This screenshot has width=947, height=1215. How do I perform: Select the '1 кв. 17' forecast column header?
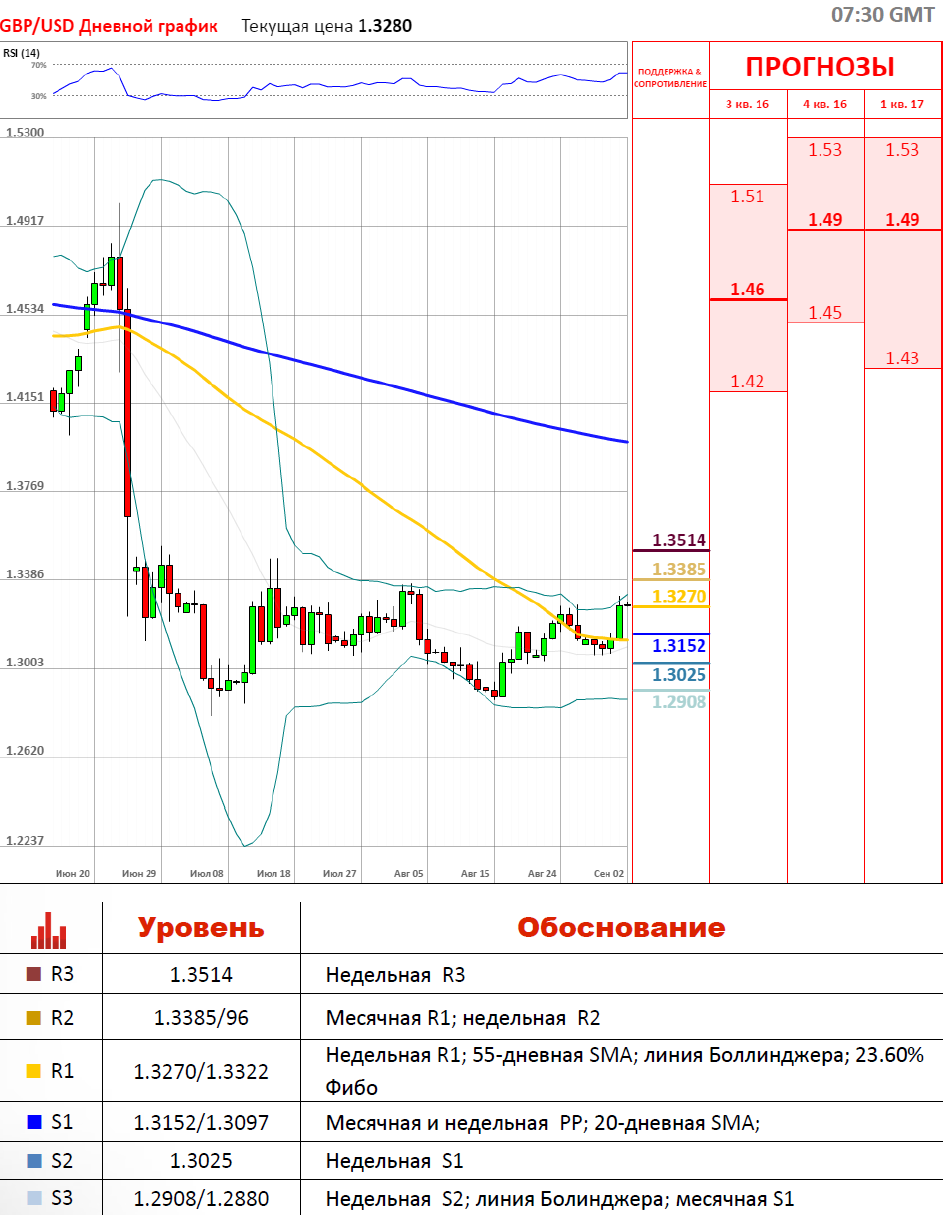click(902, 104)
